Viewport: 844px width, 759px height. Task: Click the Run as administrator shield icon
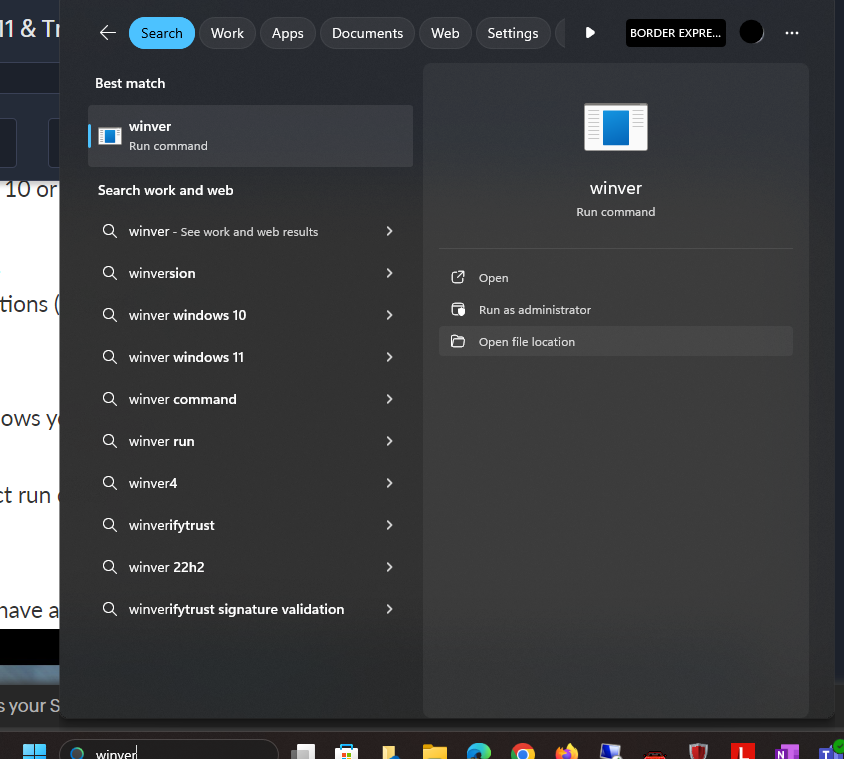458,310
